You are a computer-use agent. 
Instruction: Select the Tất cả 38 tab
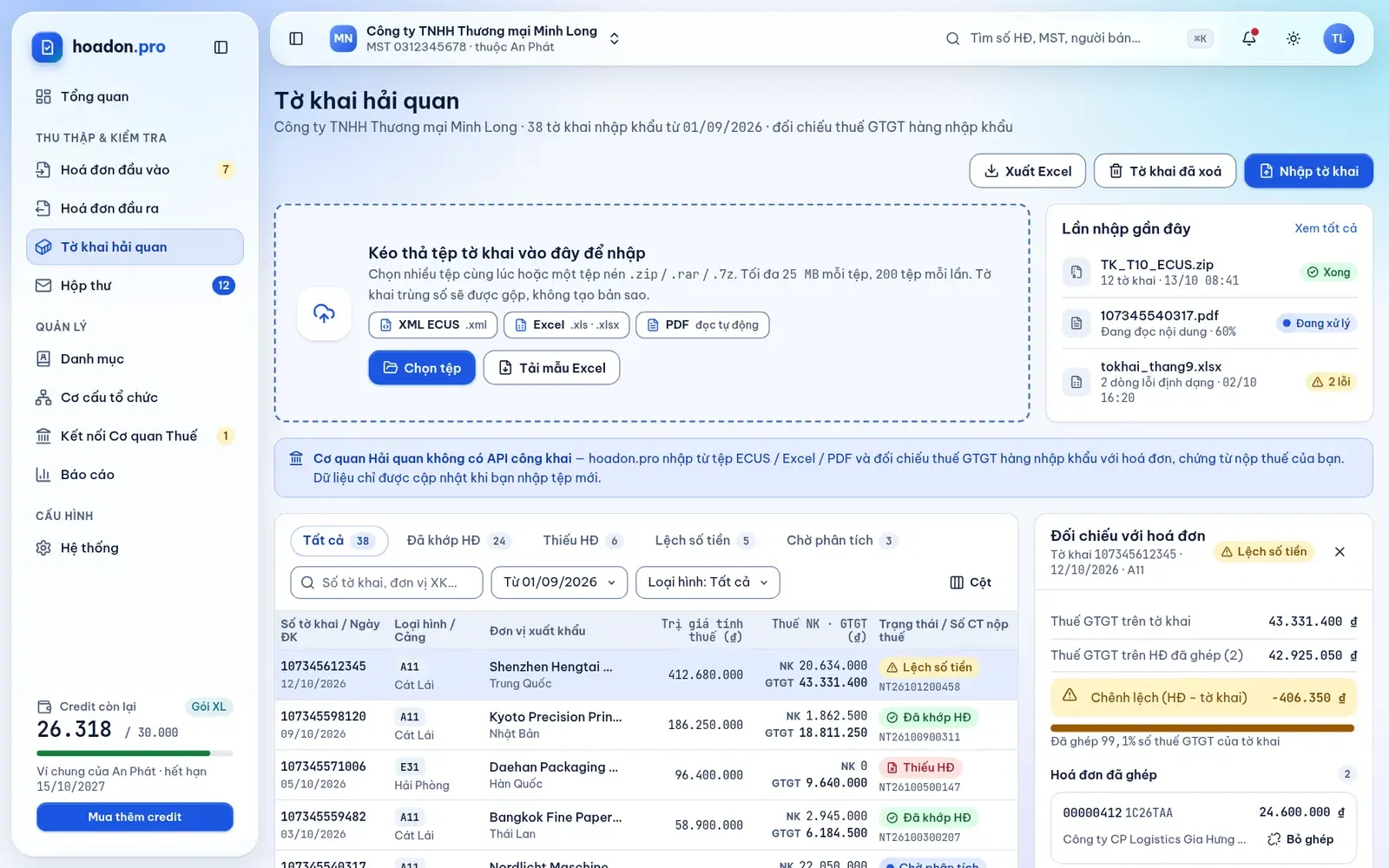point(339,541)
